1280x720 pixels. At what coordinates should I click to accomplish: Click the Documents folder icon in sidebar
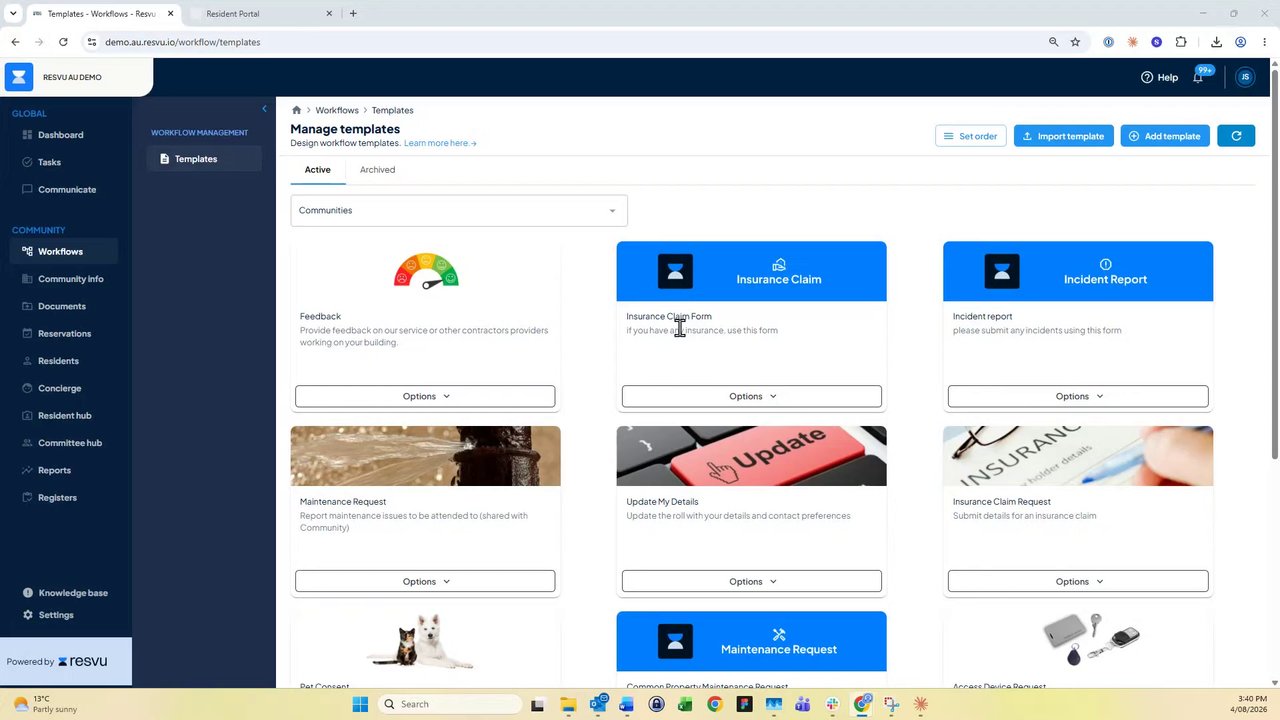[x=28, y=306]
